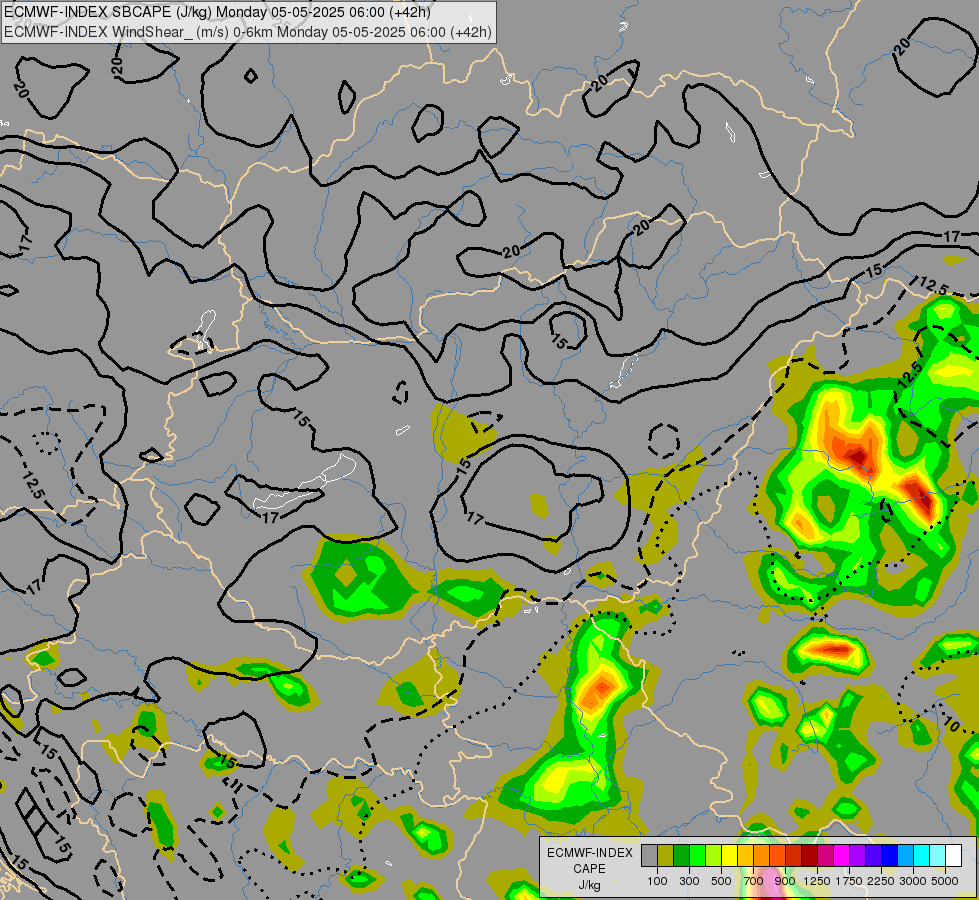Select the pure yellow legend swatch

pyautogui.click(x=729, y=855)
